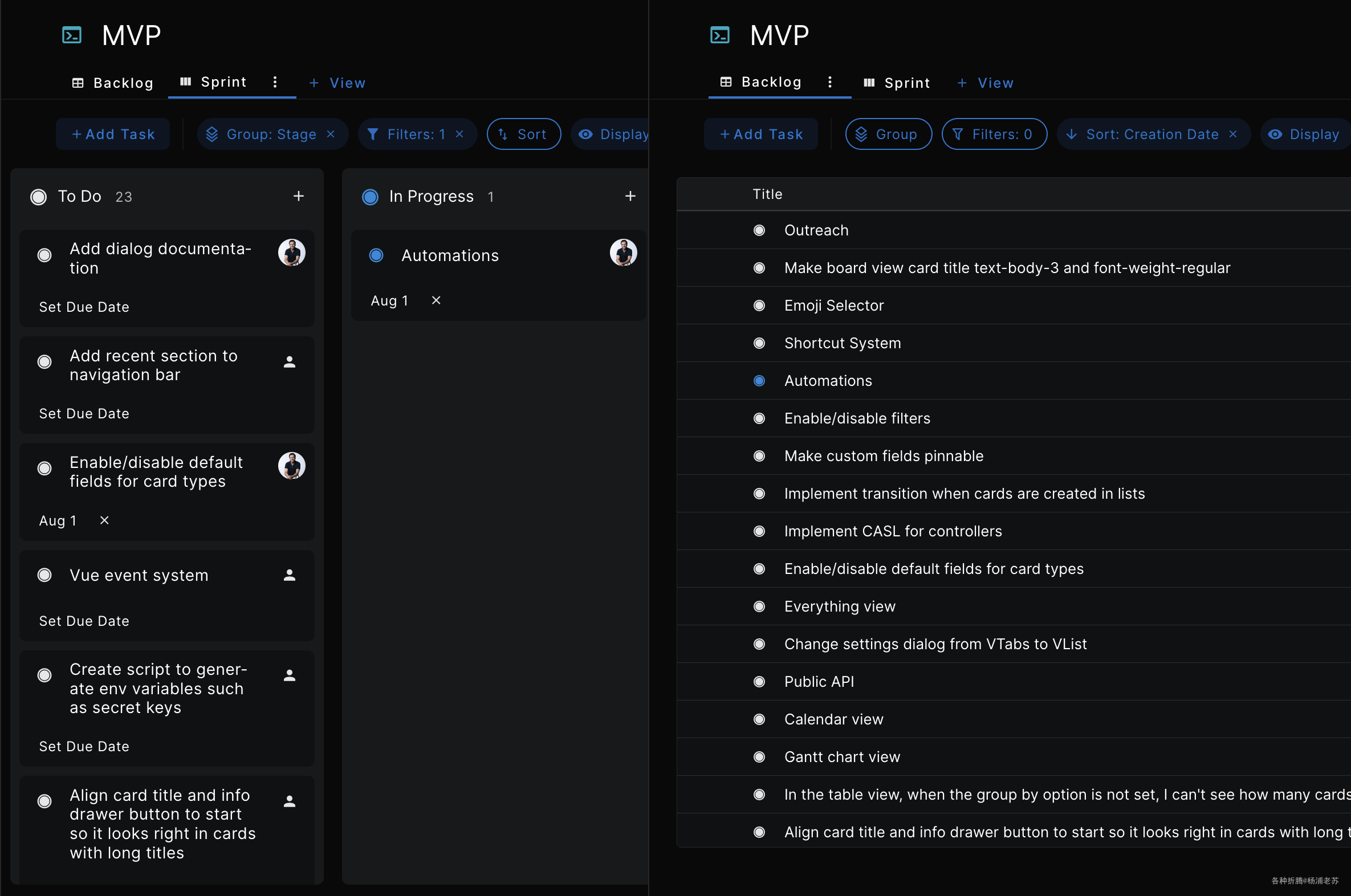
Task: Click plus icon in In Progress column header
Action: 630,196
